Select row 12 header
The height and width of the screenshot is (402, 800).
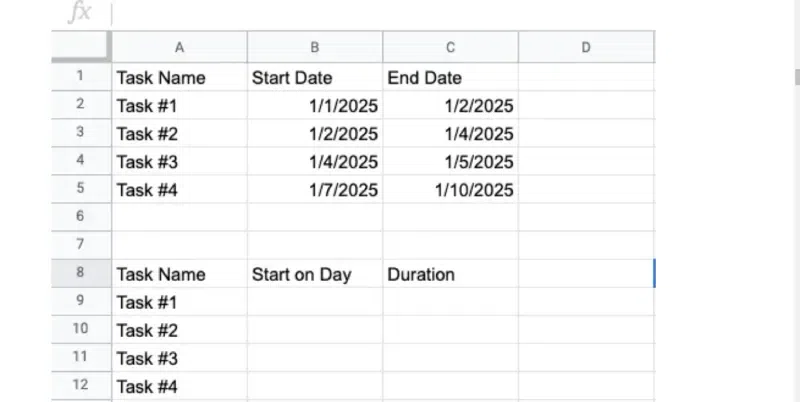click(x=80, y=385)
